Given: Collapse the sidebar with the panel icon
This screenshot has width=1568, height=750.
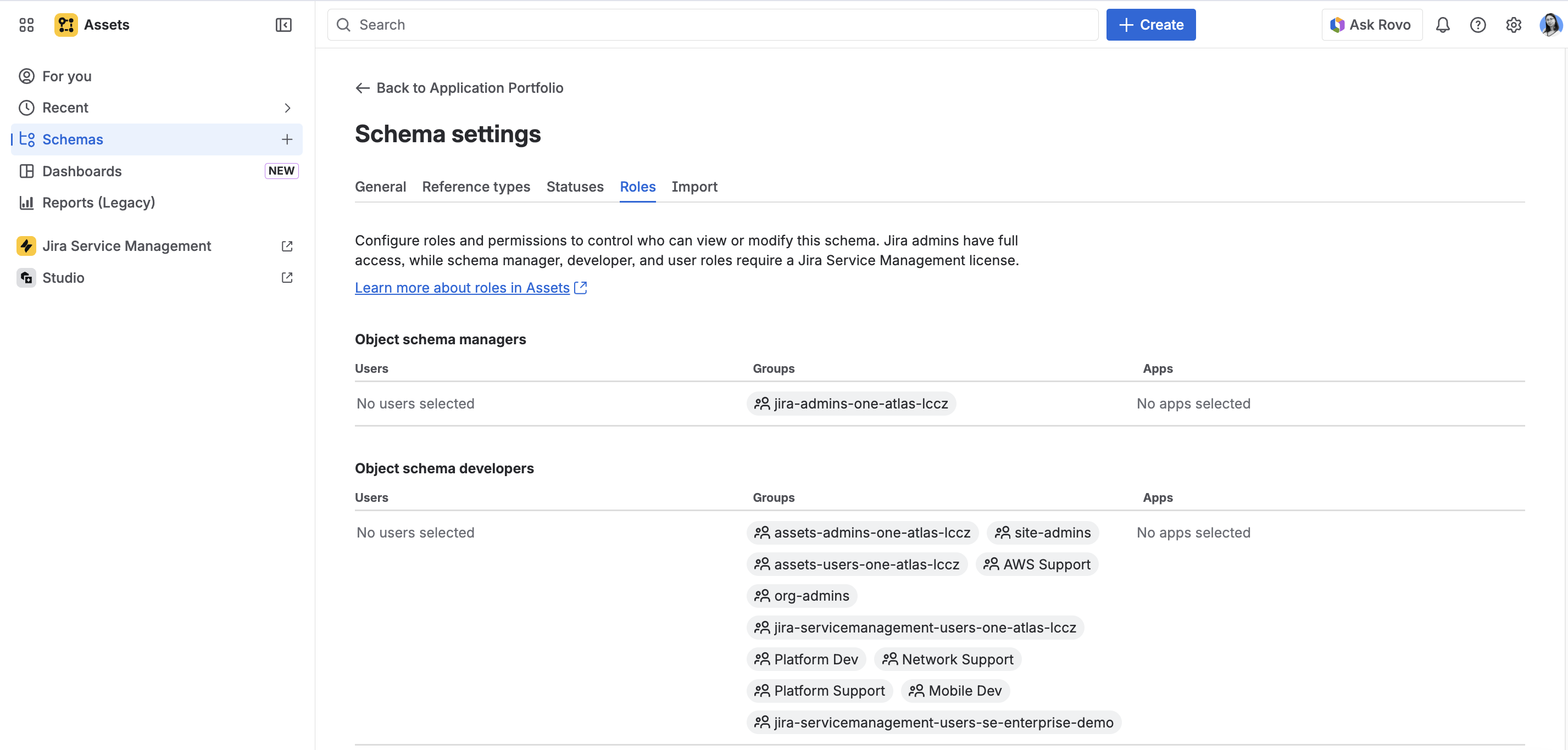Looking at the screenshot, I should click(283, 25).
